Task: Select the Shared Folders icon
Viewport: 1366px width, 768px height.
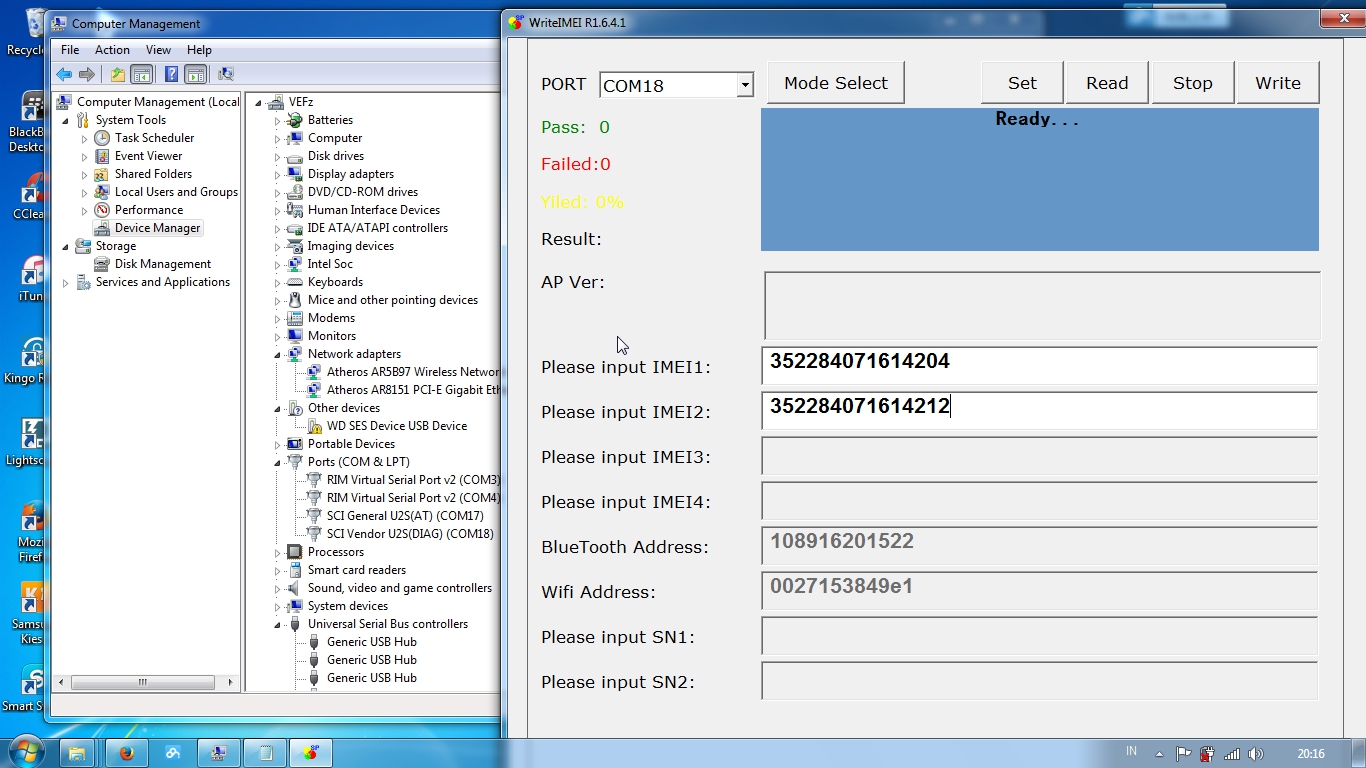Action: pyautogui.click(x=102, y=174)
